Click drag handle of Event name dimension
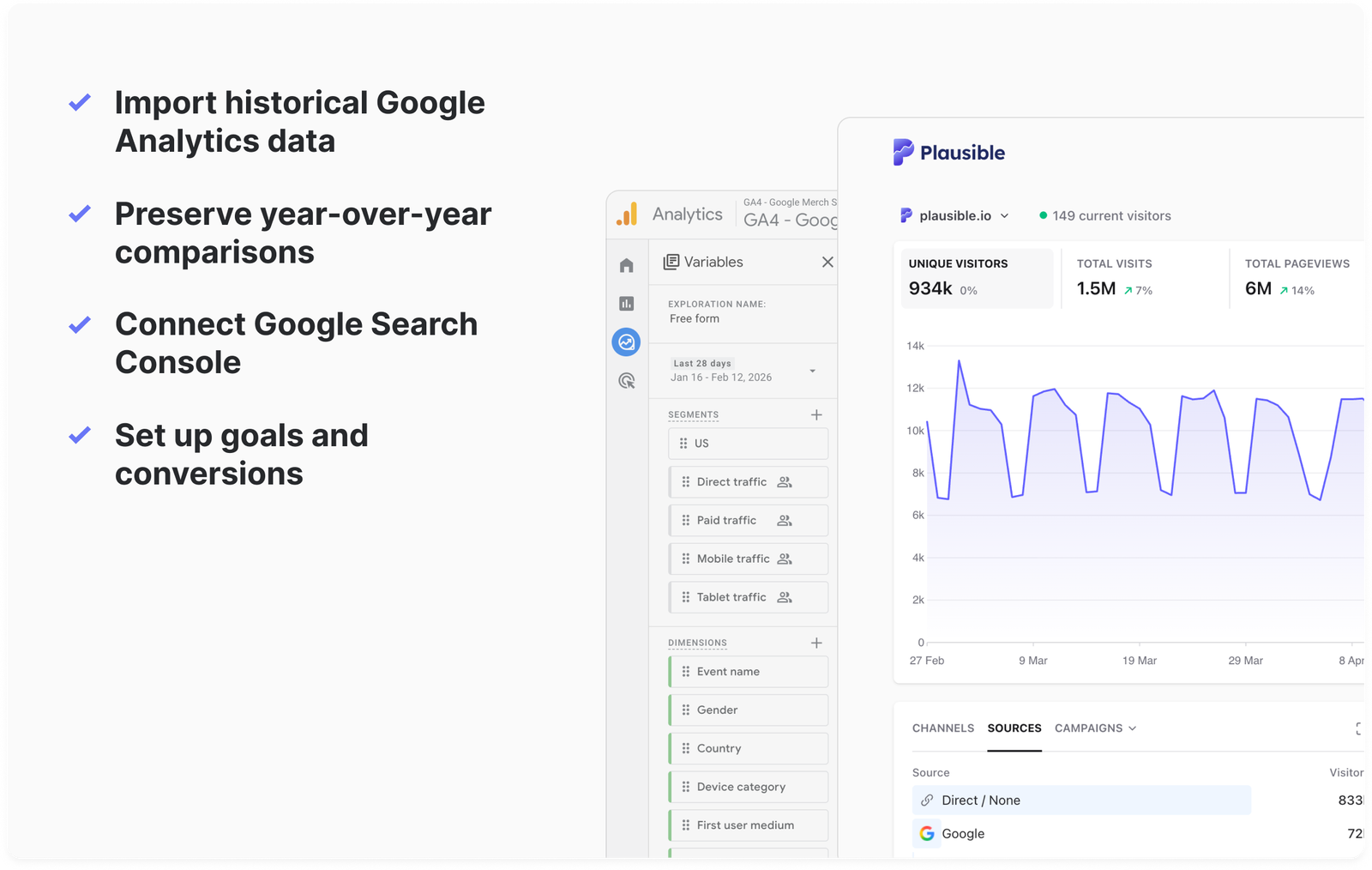1372x870 pixels. (685, 672)
